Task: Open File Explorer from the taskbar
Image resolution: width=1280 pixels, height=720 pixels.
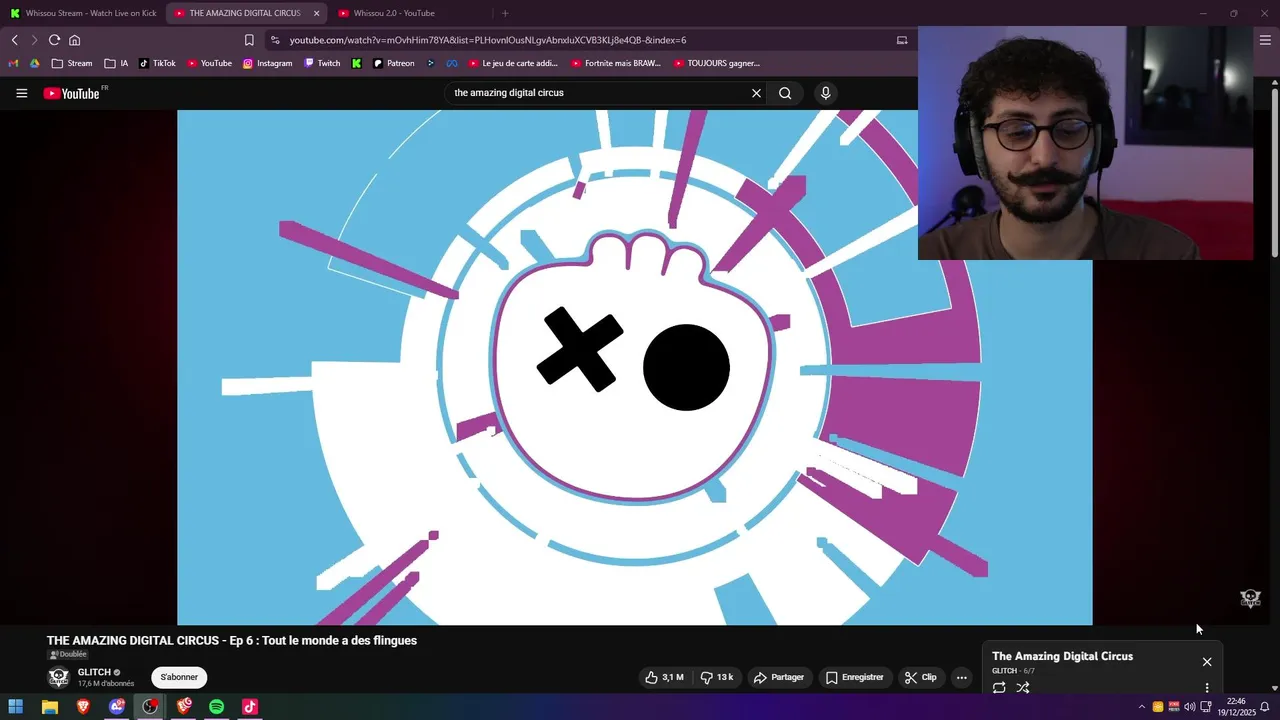Action: (49, 707)
